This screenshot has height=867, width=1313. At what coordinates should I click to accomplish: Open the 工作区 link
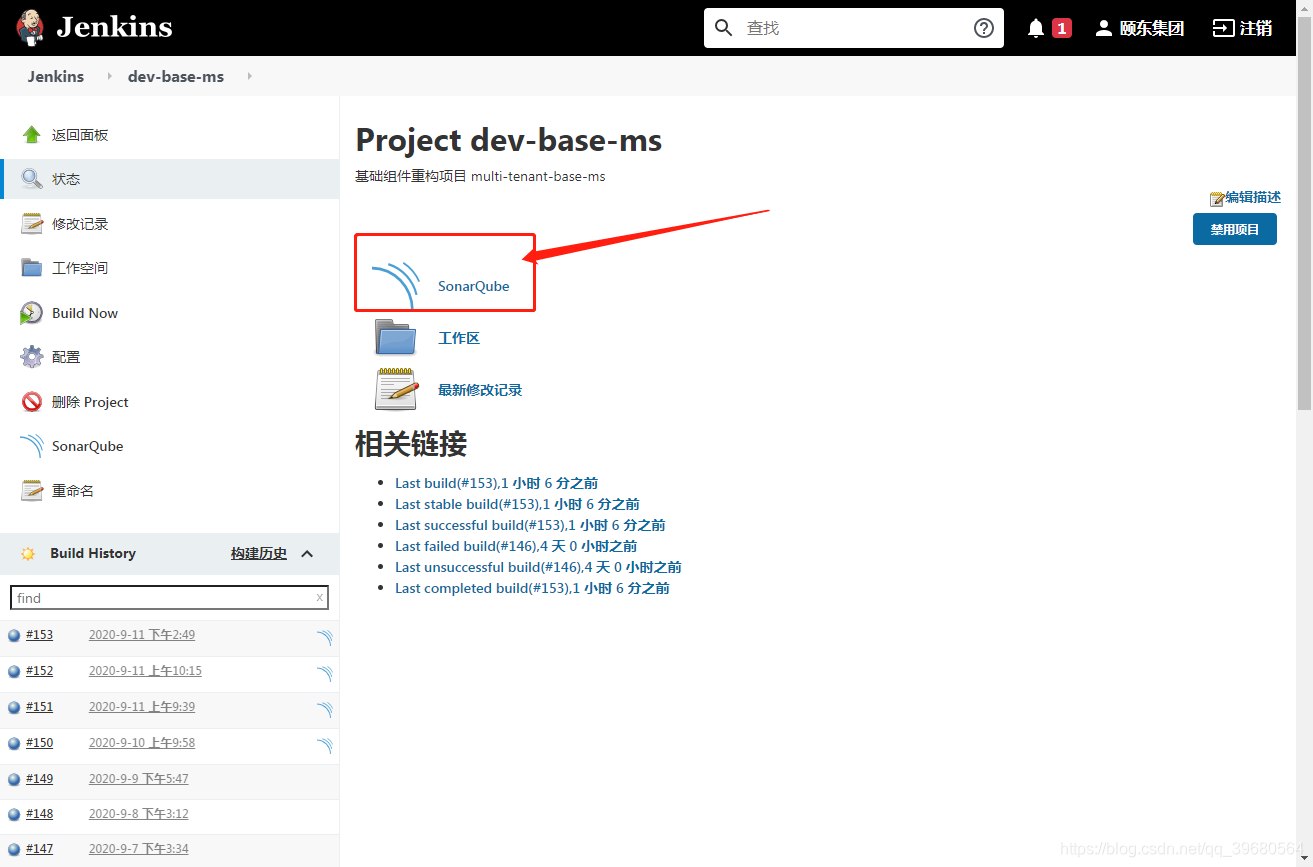coord(459,338)
